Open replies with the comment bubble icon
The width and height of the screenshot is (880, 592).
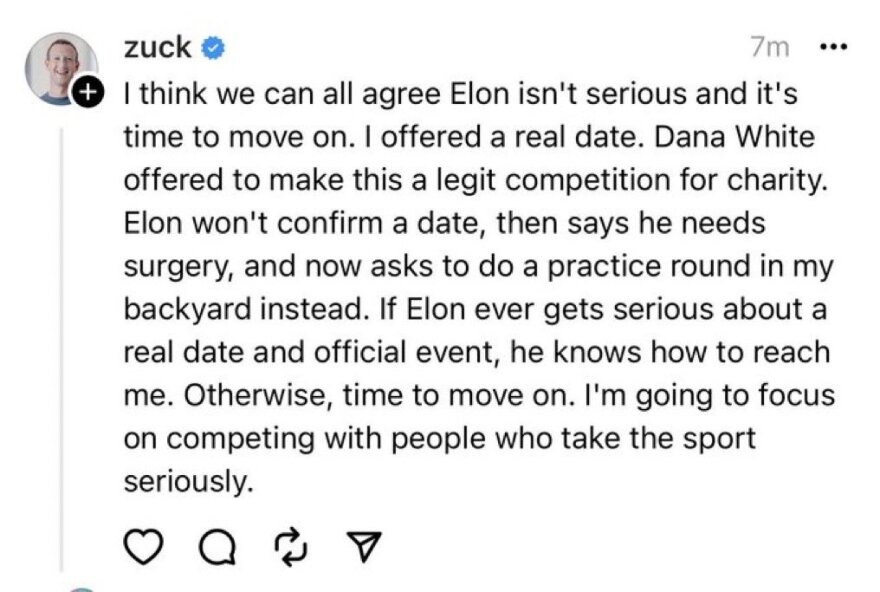pyautogui.click(x=215, y=546)
